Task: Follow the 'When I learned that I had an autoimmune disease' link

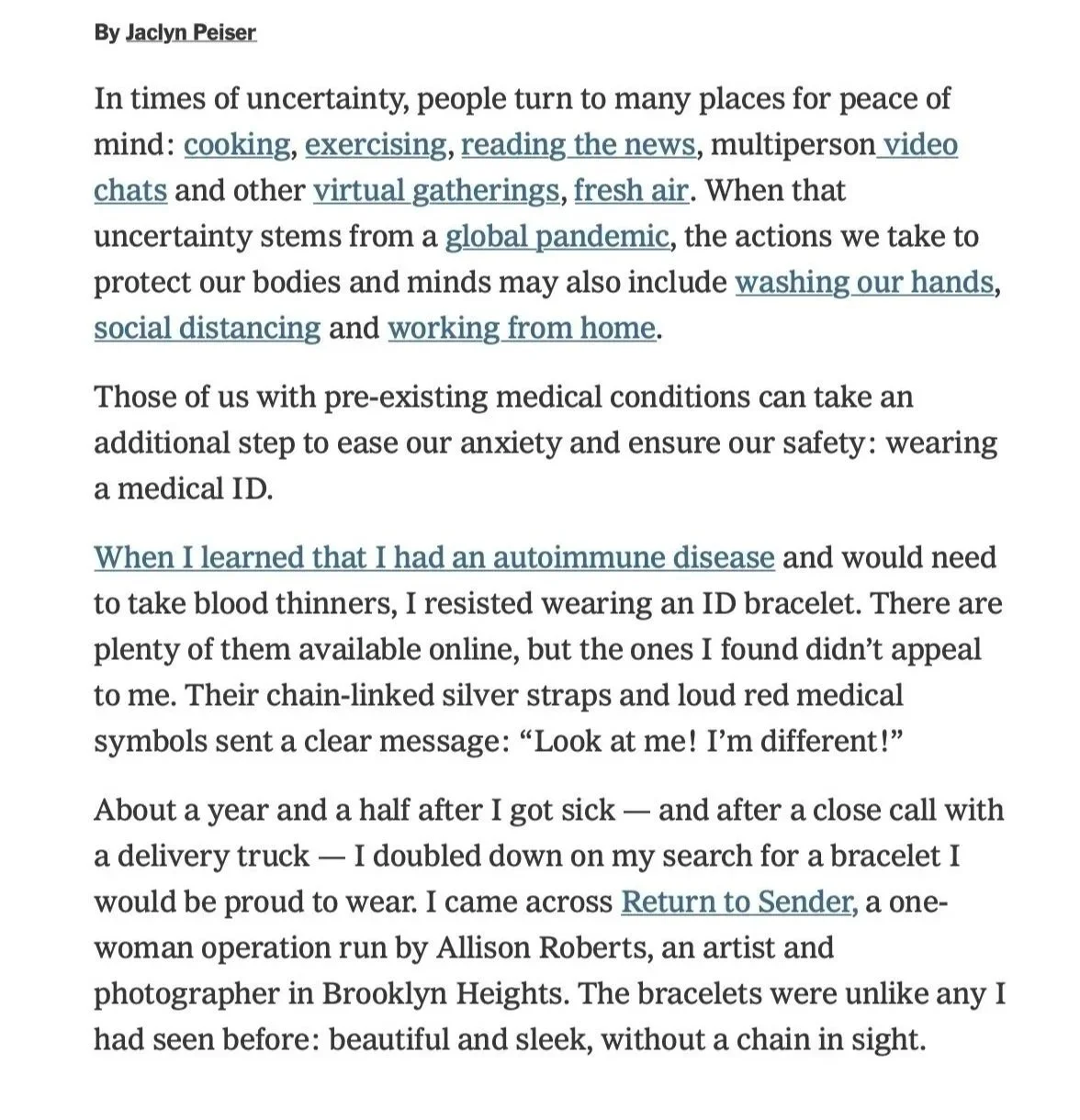Action: pyautogui.click(x=434, y=558)
